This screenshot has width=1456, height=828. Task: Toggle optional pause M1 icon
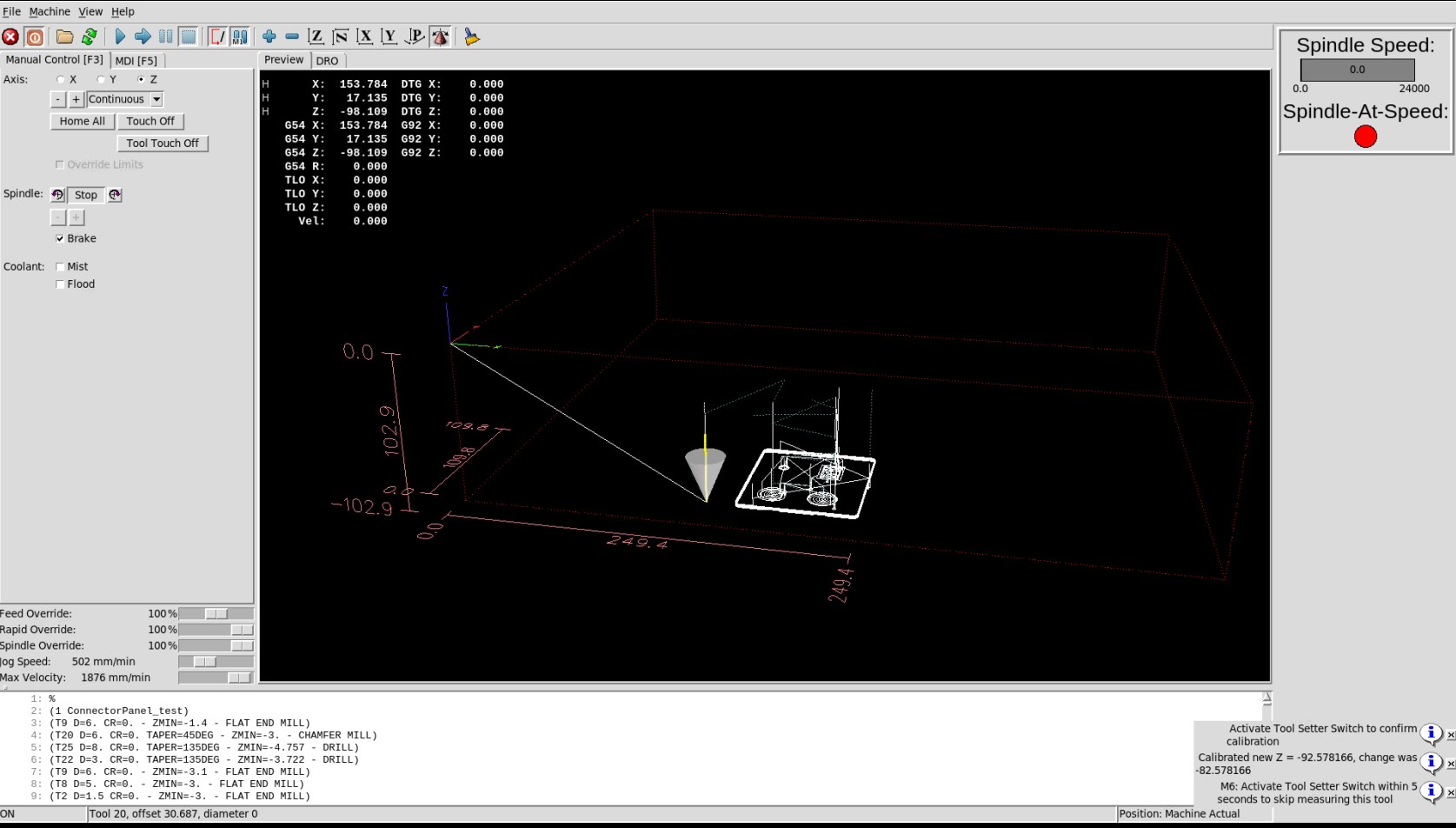pos(240,37)
